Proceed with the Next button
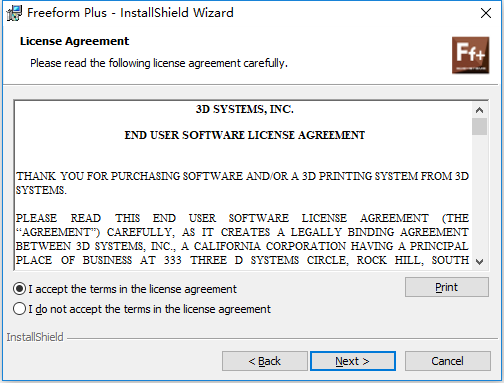Image resolution: width=504 pixels, height=383 pixels. coord(353,361)
